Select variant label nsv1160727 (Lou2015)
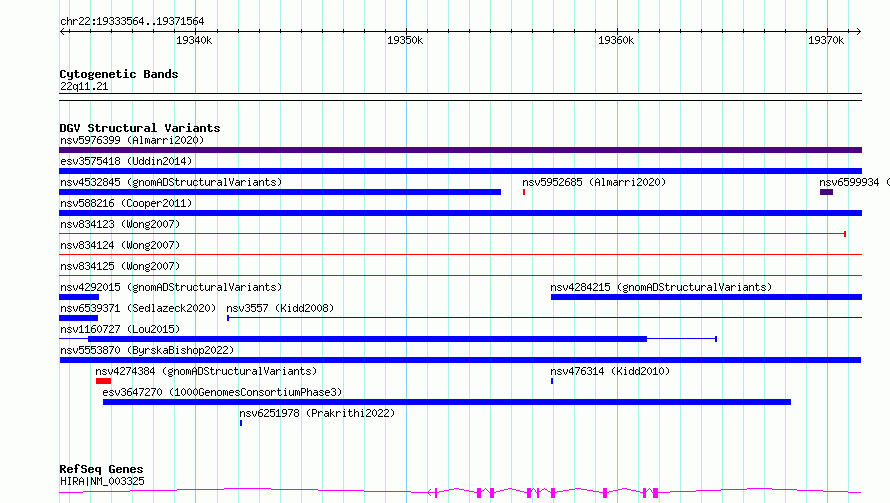The height and width of the screenshot is (503, 890). [120, 329]
